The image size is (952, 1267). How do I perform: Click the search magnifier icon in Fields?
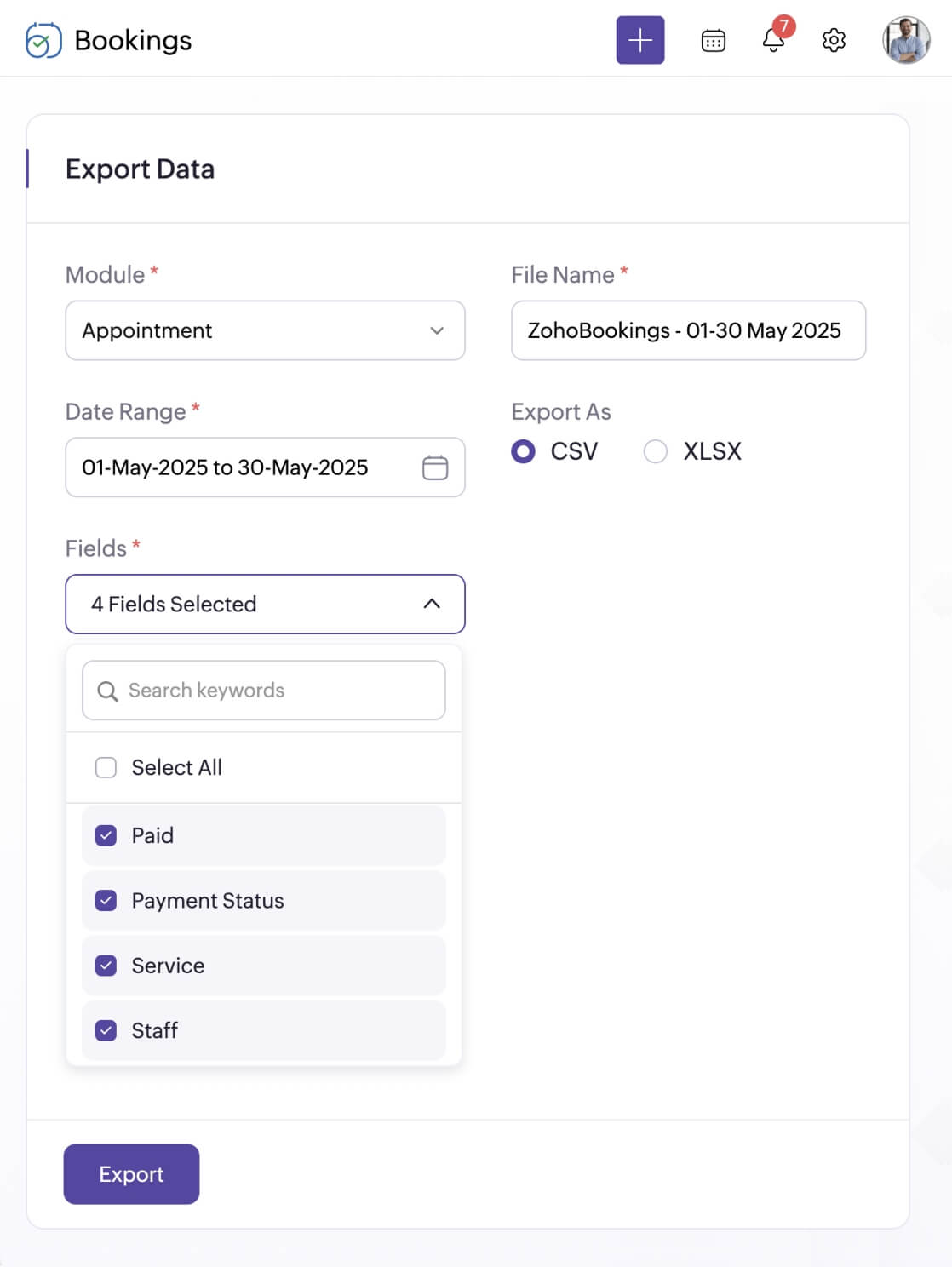click(x=107, y=691)
